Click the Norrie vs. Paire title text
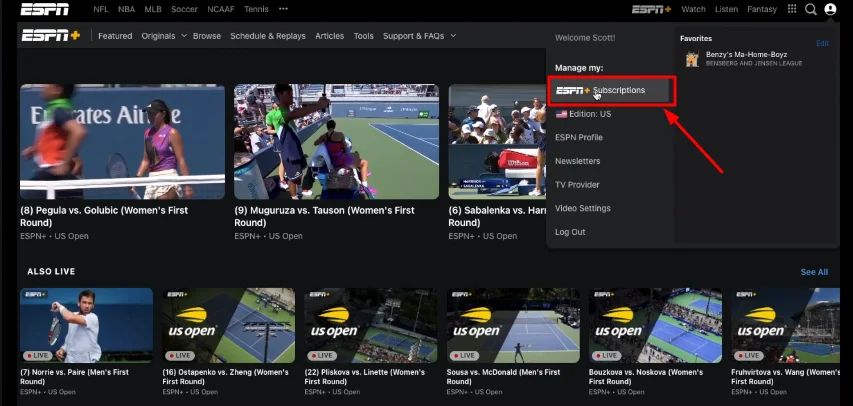Viewport: 853px width, 406px height. point(75,377)
